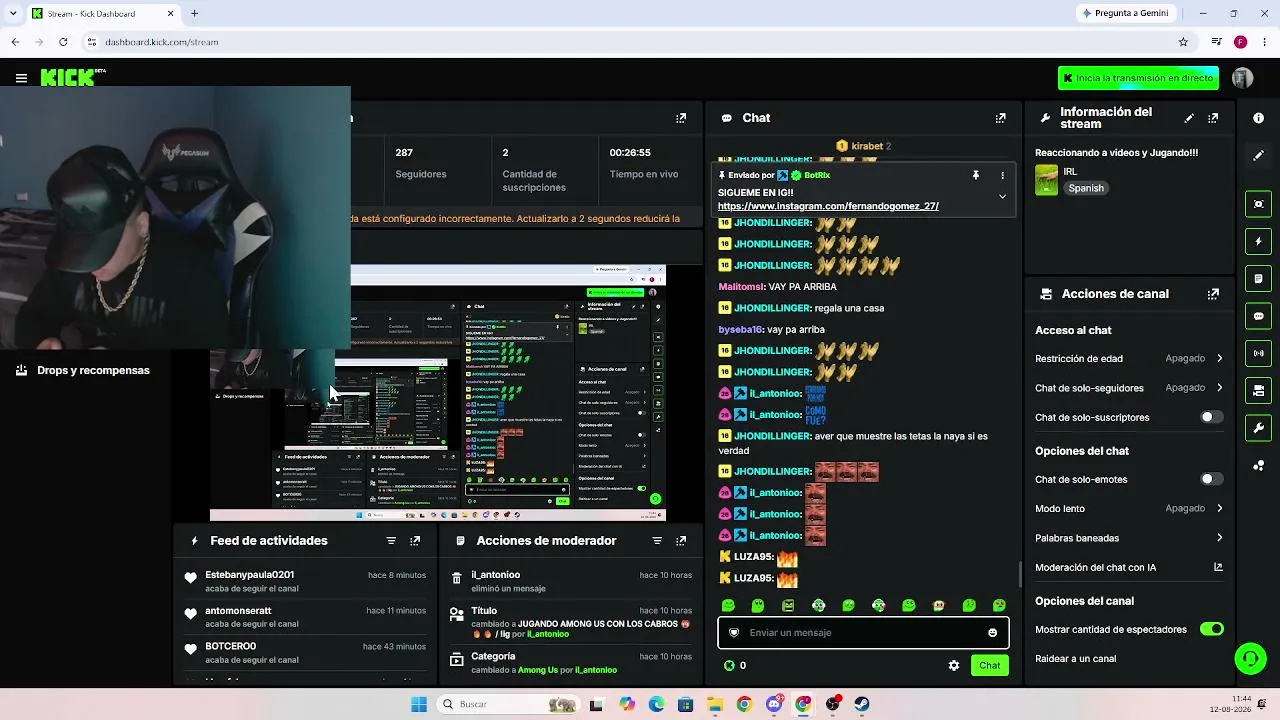Click the Spanish language tag
The width and height of the screenshot is (1280, 720).
click(x=1086, y=188)
